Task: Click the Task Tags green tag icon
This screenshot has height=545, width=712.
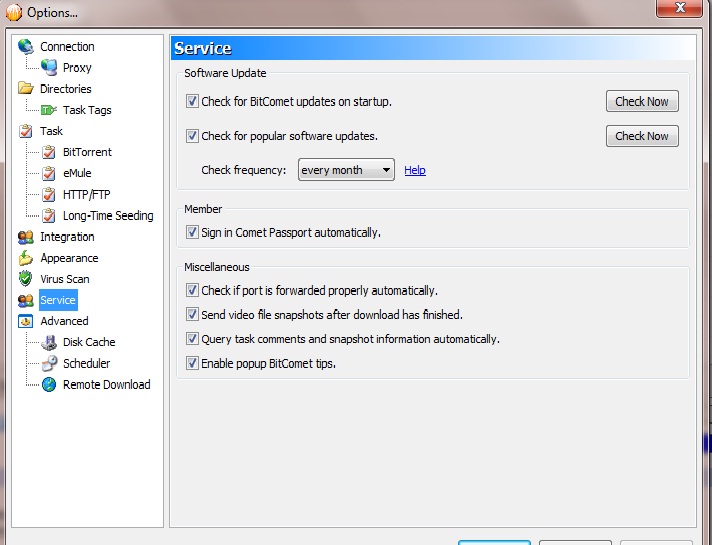Action: point(49,110)
